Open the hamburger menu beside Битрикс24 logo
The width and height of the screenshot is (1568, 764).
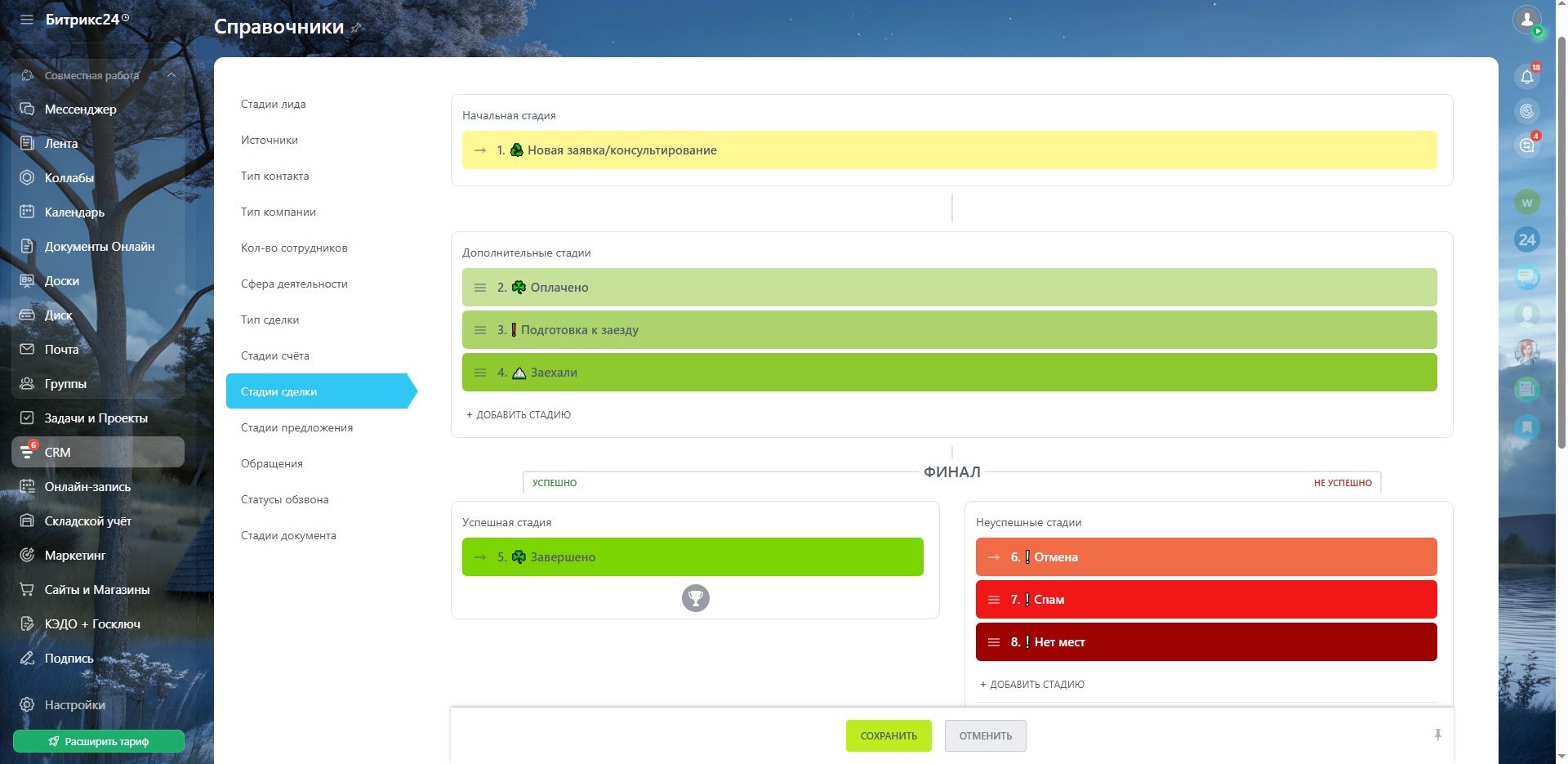point(27,19)
